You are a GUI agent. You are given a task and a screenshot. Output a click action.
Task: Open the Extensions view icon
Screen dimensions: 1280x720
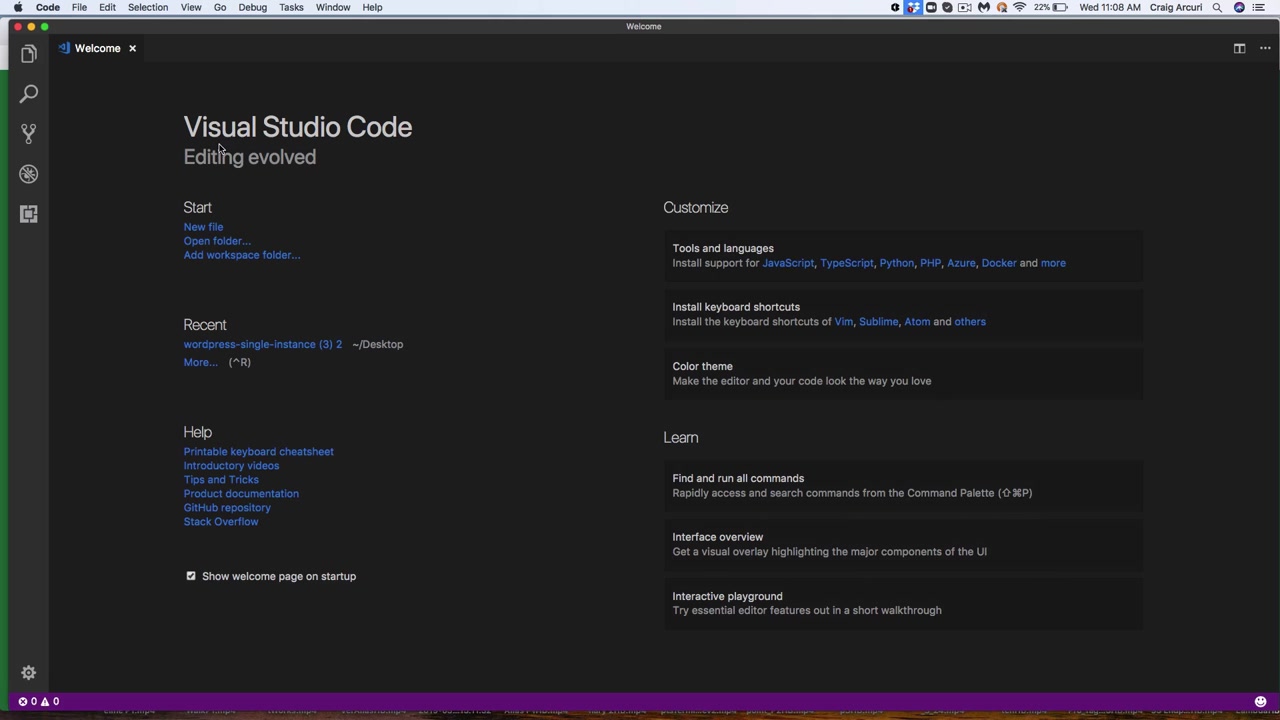[x=28, y=214]
